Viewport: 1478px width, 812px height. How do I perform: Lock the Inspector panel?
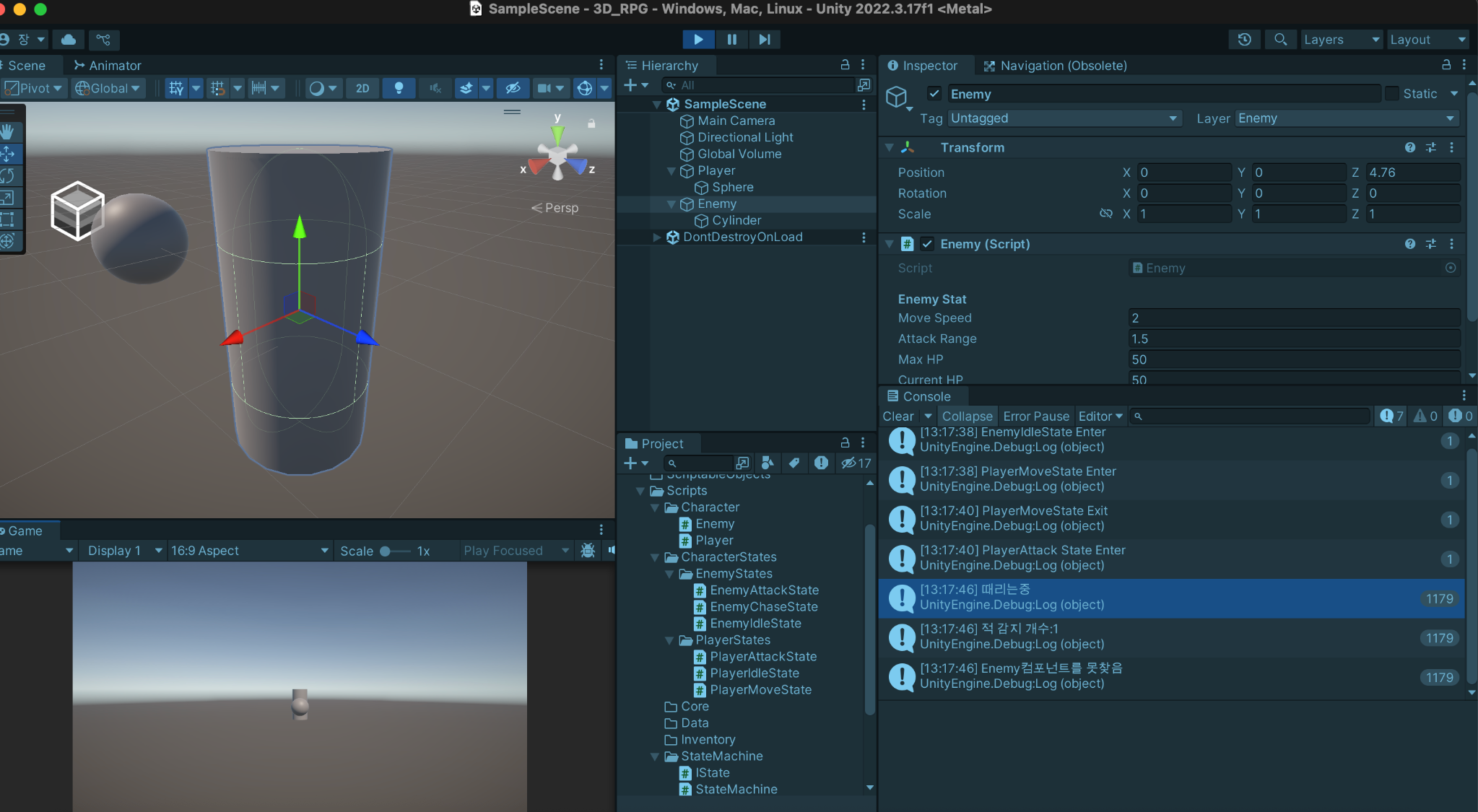click(x=1446, y=65)
